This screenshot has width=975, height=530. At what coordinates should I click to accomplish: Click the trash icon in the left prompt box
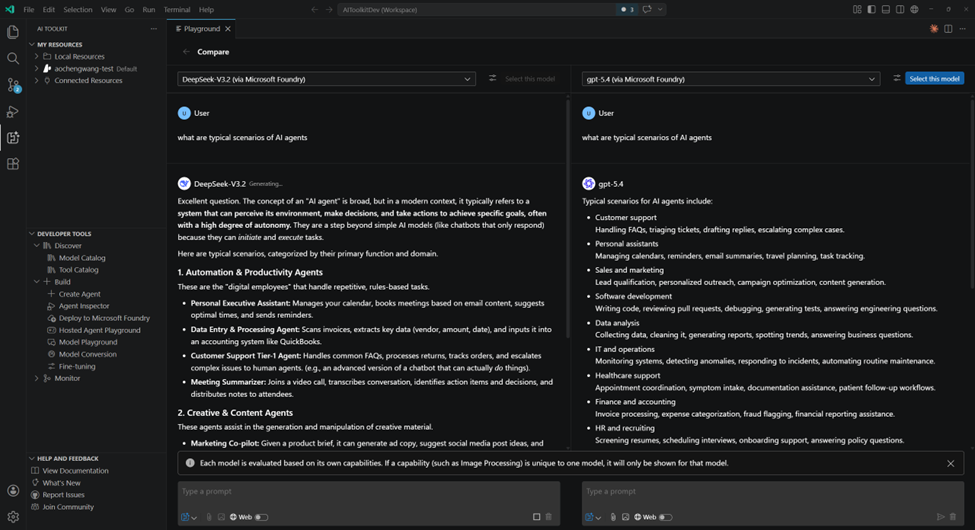click(548, 517)
